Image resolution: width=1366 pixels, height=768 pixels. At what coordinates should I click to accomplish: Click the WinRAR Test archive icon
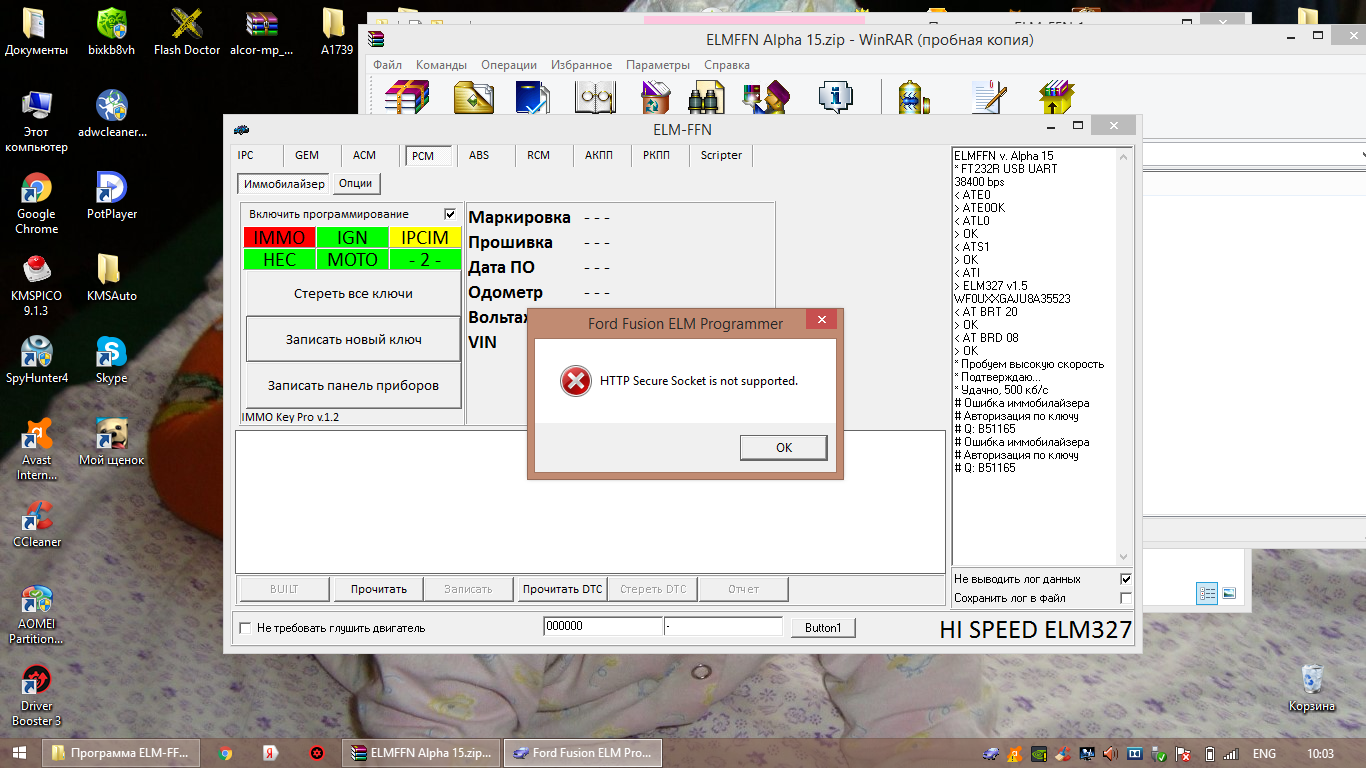pos(532,97)
